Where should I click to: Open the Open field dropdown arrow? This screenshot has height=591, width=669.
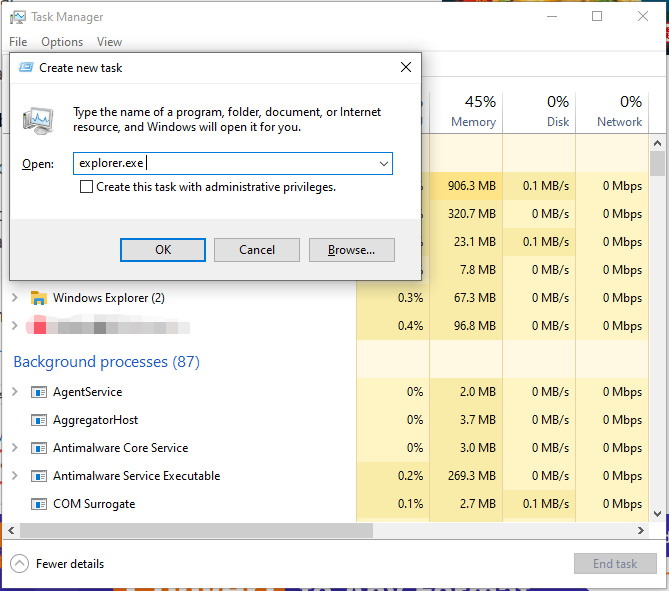[x=384, y=163]
